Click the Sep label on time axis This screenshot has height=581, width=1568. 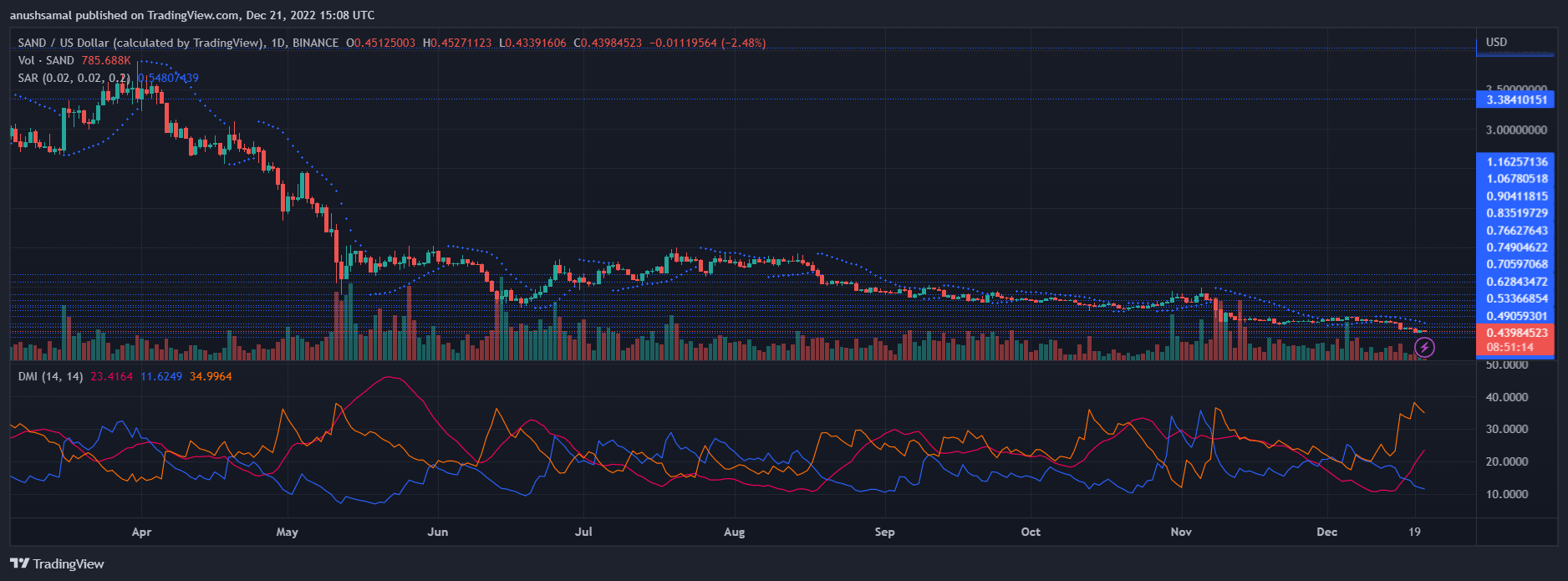[x=884, y=532]
